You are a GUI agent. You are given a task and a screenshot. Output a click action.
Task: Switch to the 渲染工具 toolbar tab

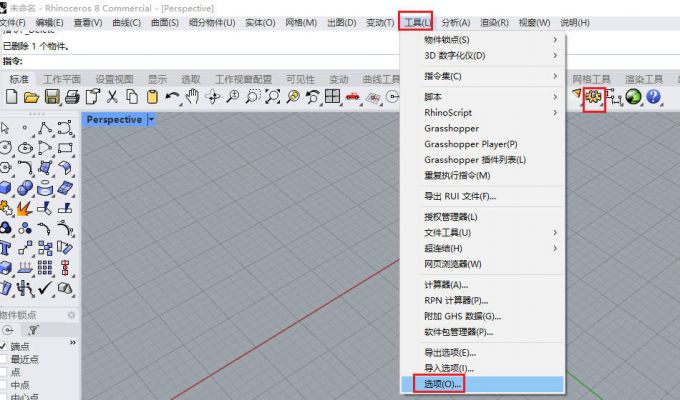click(x=644, y=79)
